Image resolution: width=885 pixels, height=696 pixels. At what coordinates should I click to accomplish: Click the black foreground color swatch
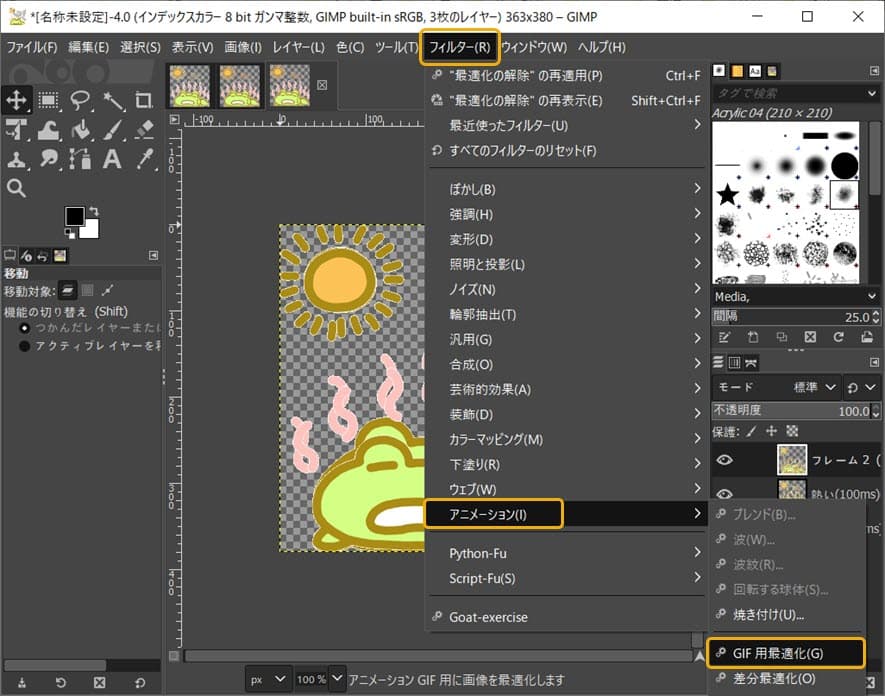(74, 216)
